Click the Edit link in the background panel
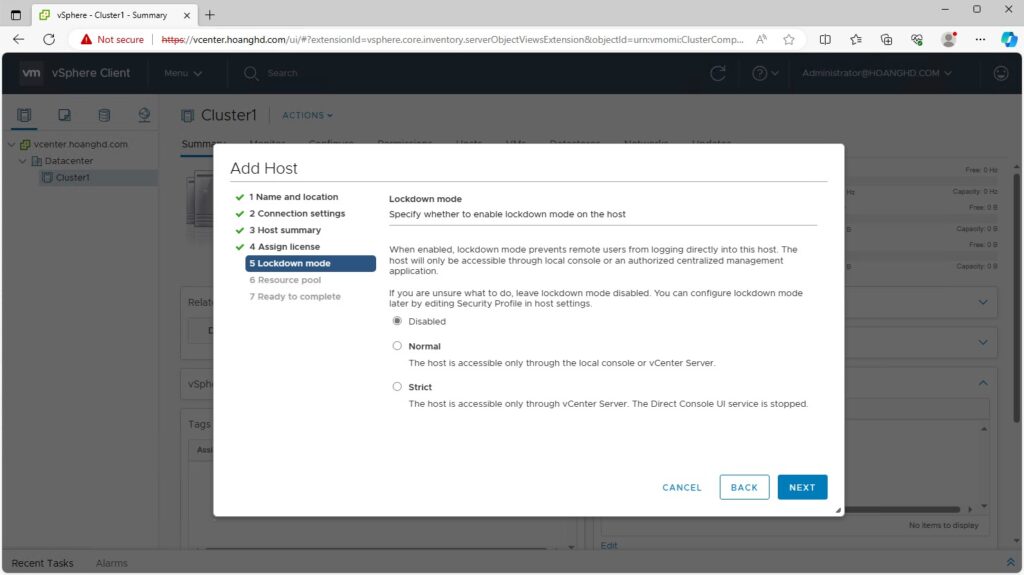 click(x=609, y=546)
